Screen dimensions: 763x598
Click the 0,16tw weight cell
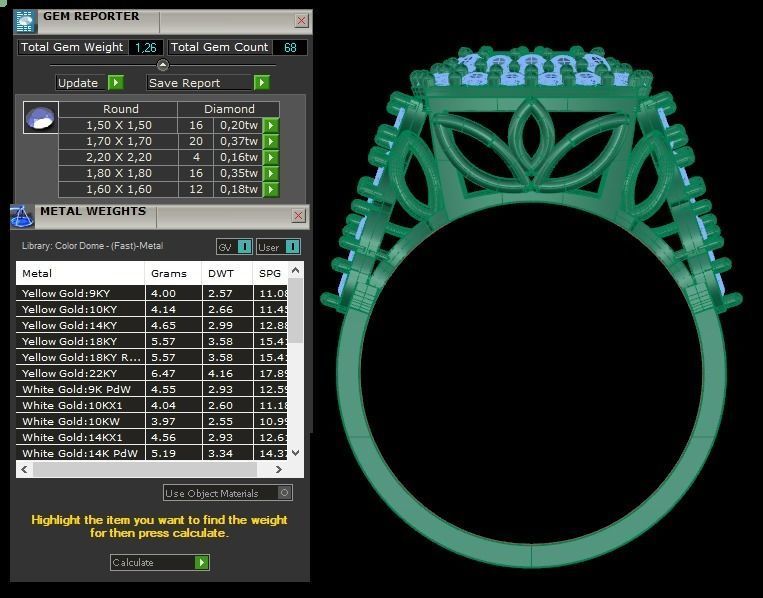click(238, 158)
